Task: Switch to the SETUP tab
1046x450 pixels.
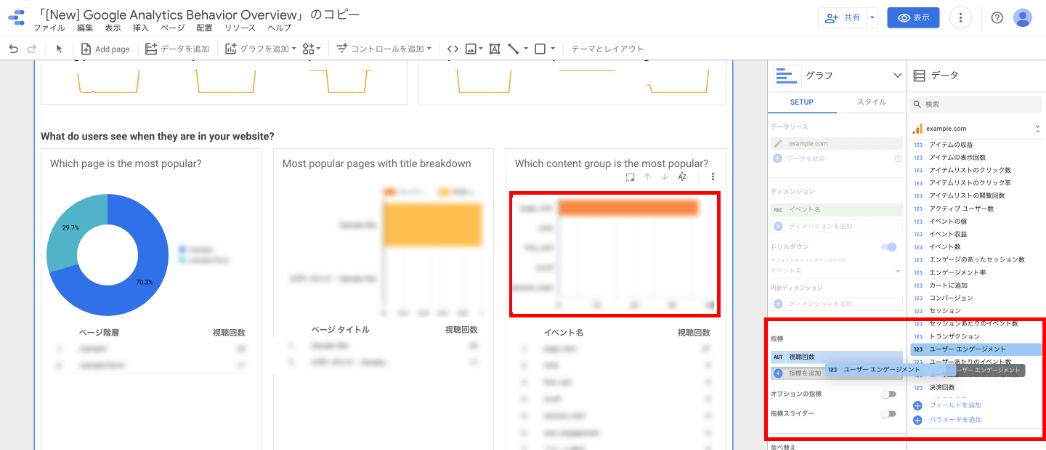Action: point(803,102)
